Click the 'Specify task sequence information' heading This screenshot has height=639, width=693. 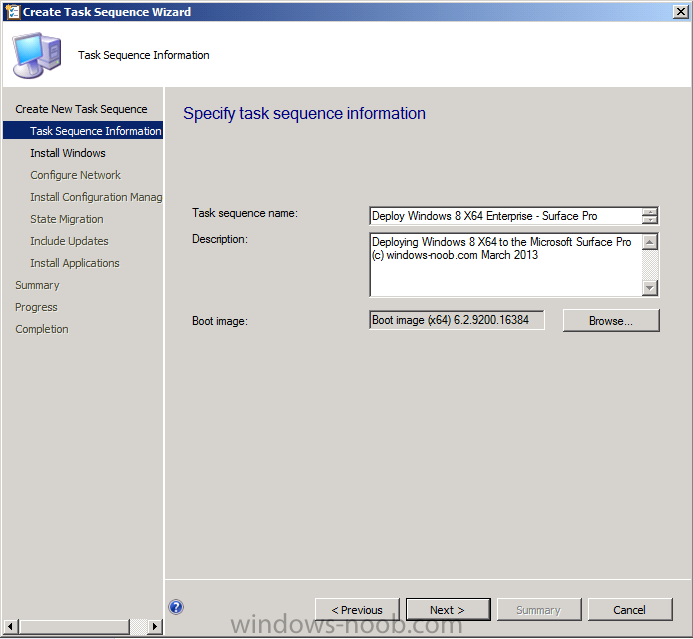point(305,114)
